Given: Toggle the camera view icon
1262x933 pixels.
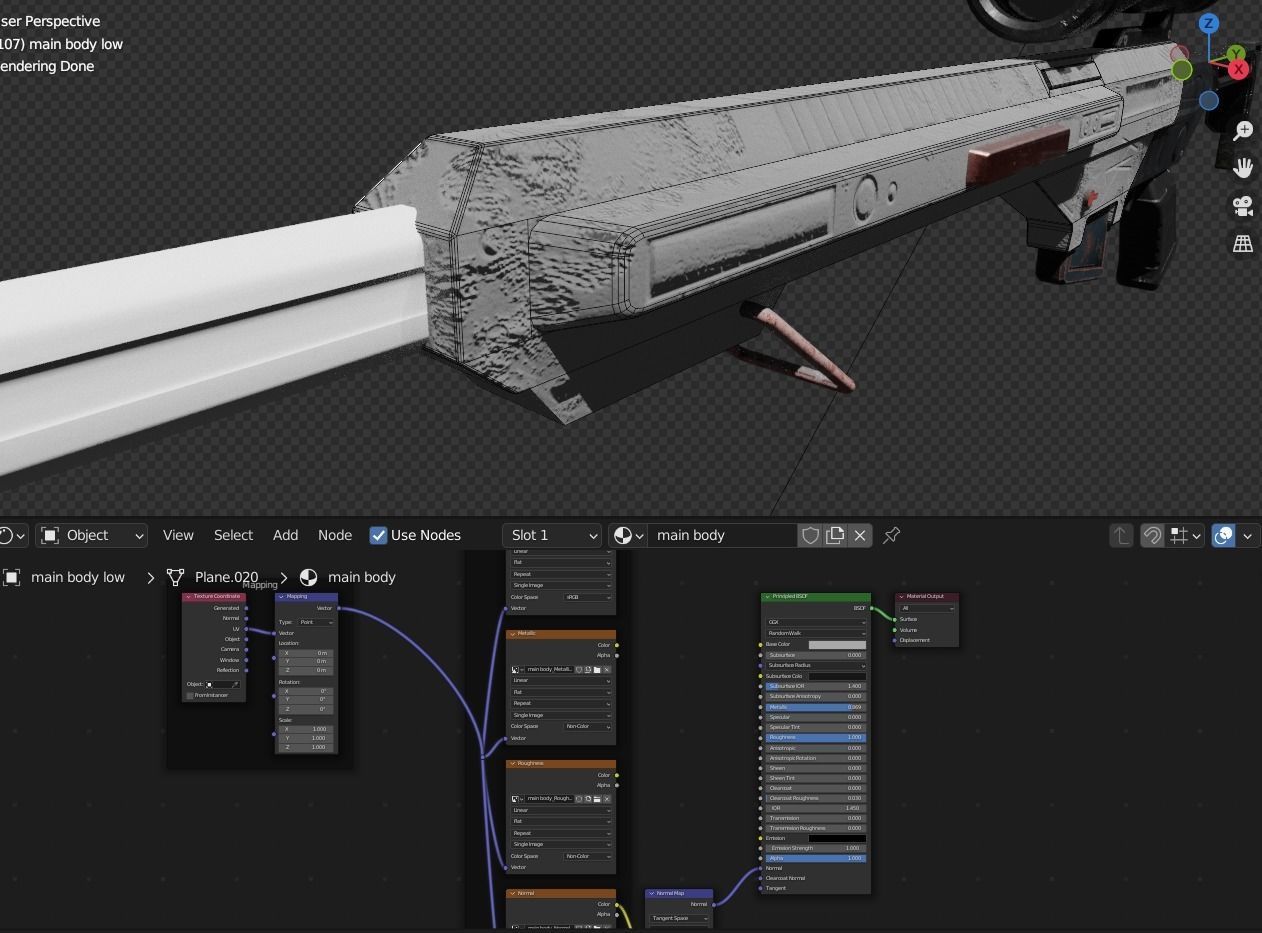Looking at the screenshot, I should coord(1243,206).
